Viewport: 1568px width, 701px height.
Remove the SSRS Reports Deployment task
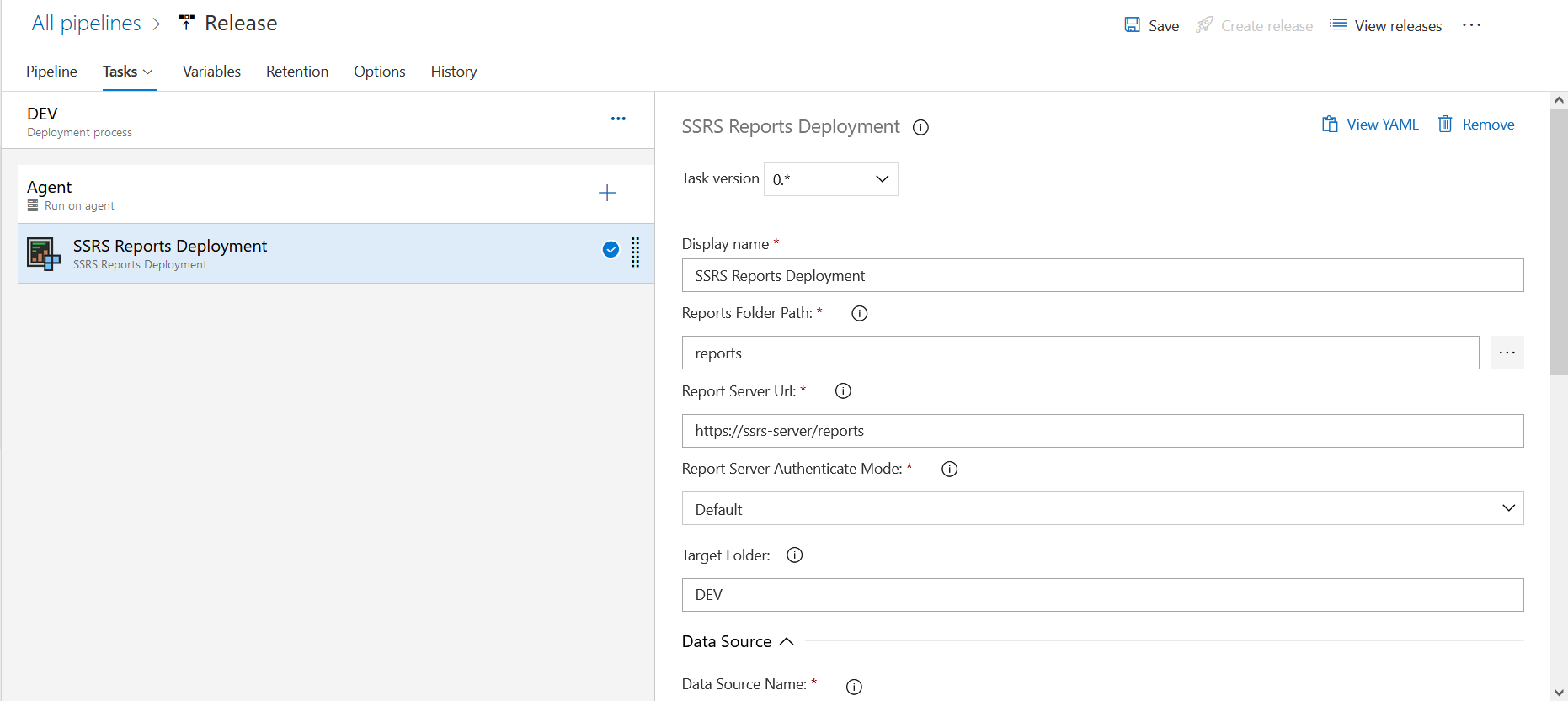1476,125
